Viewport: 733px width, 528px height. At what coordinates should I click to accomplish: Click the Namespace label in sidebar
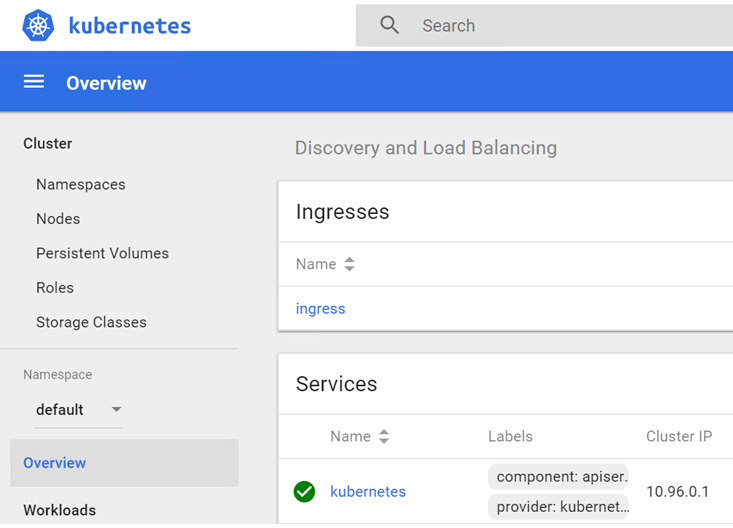(57, 375)
